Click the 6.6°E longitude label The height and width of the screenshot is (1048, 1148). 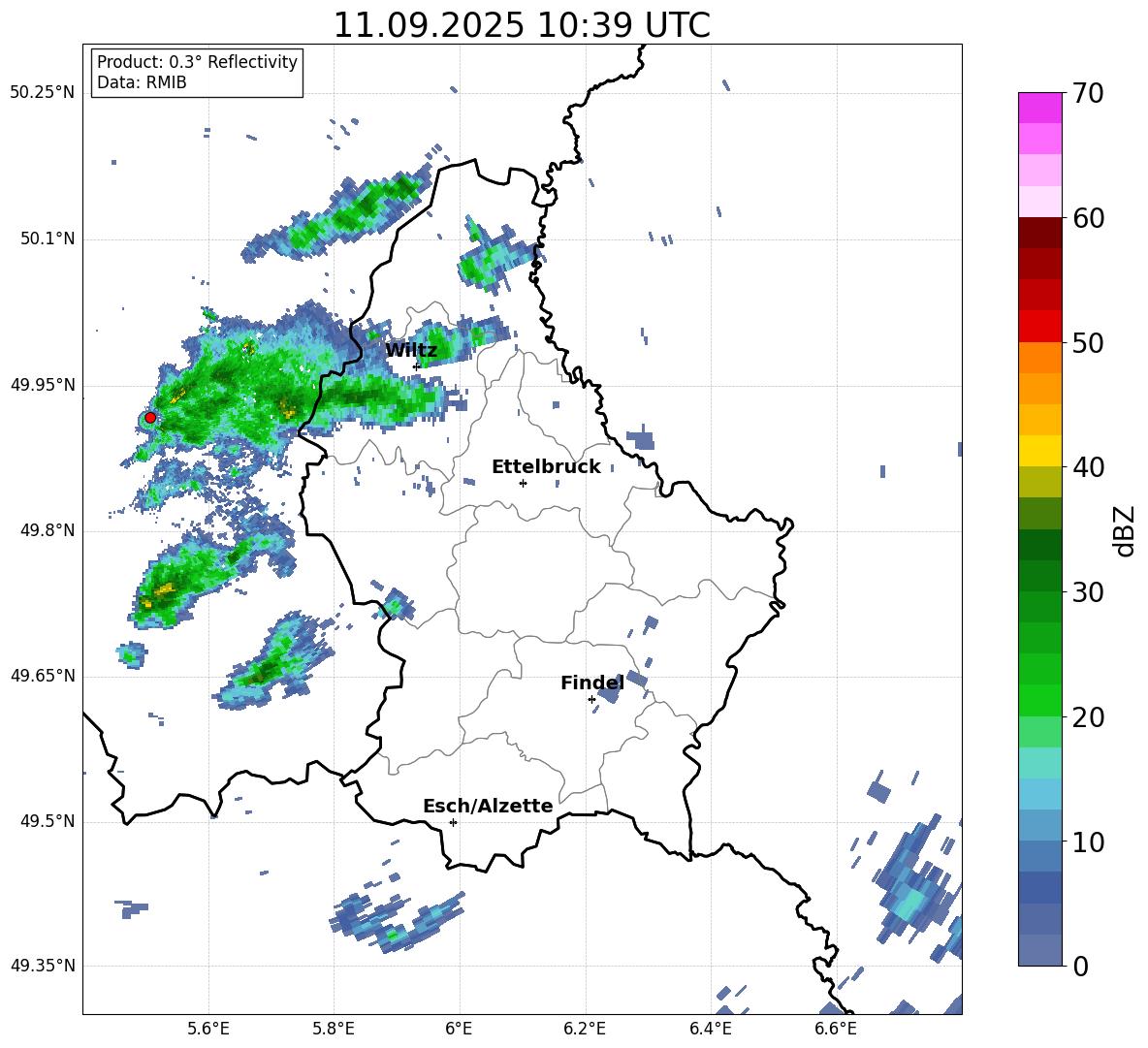(x=836, y=1029)
